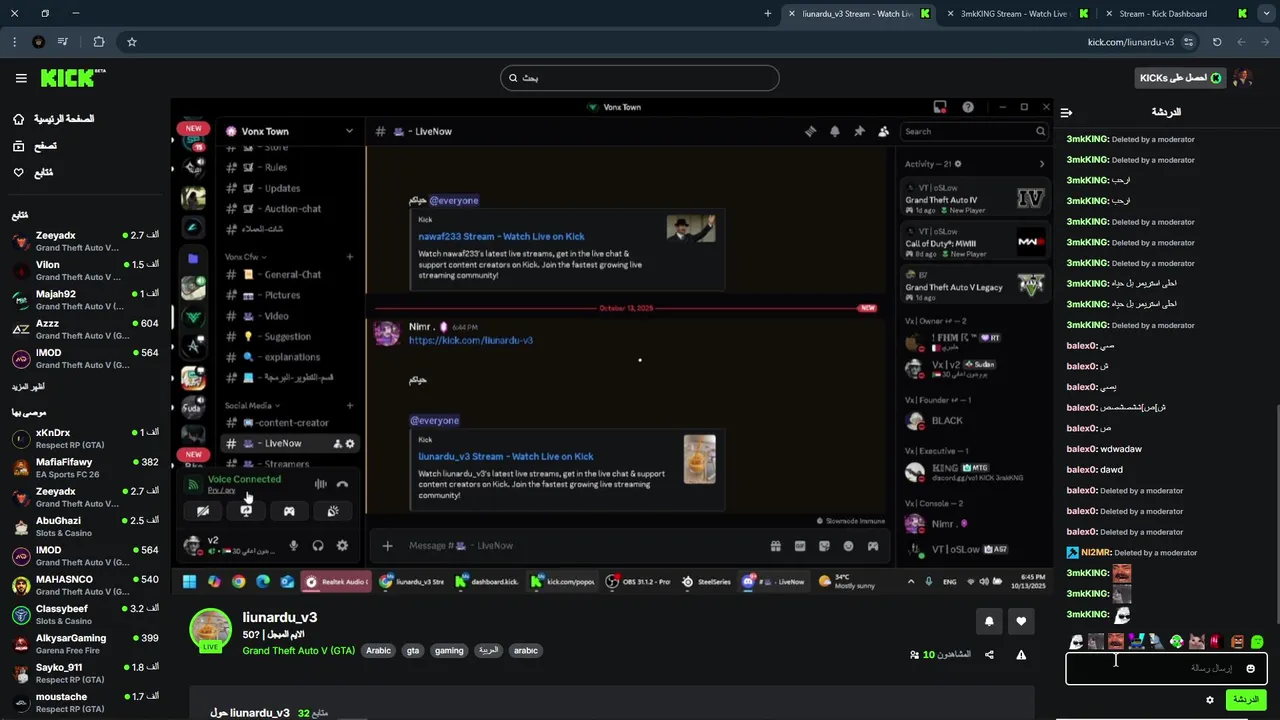The height and width of the screenshot is (720, 1280).
Task: Click Discord noise suppression waveform icon
Action: point(320,484)
